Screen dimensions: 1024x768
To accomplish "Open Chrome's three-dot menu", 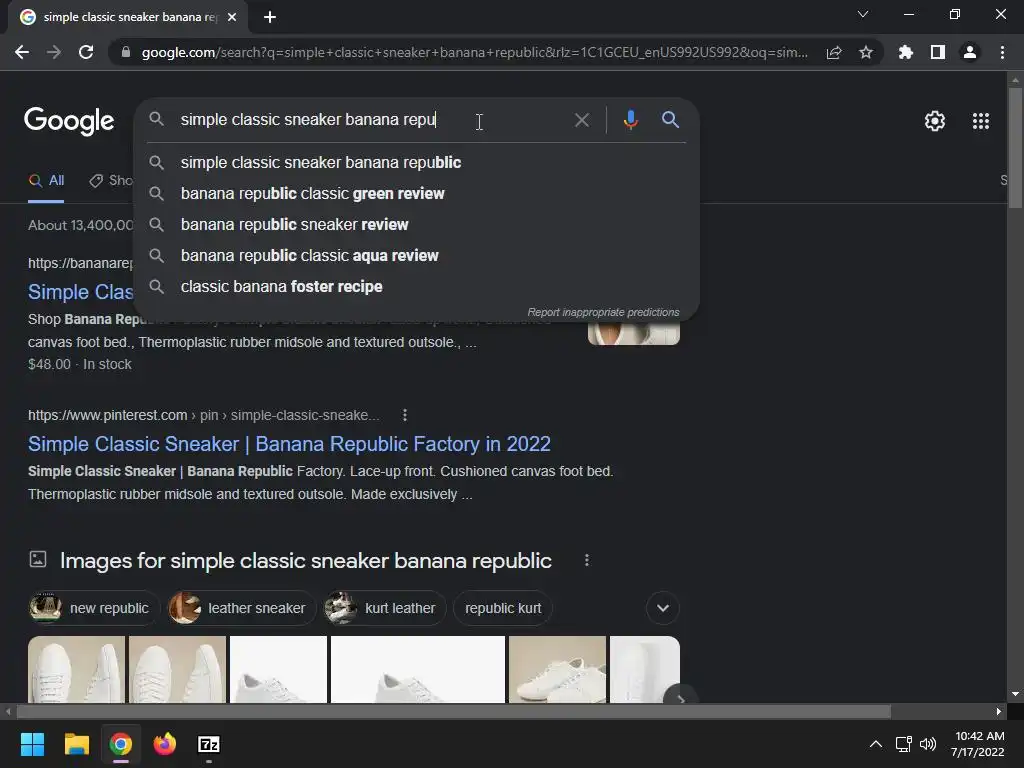I will coord(1002,52).
